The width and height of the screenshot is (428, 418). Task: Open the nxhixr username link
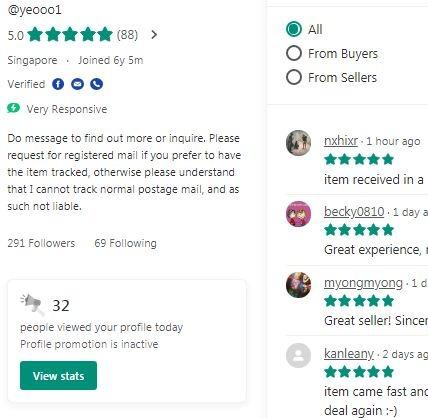tap(341, 141)
